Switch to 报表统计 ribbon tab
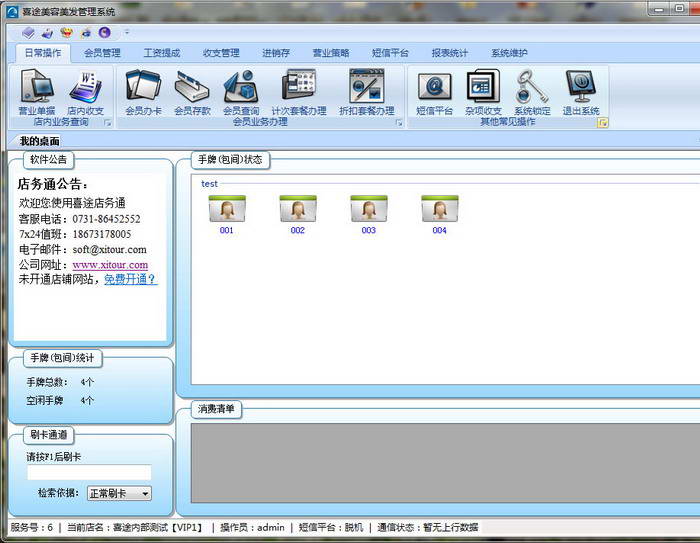Image resolution: width=700 pixels, height=543 pixels. 450,53
